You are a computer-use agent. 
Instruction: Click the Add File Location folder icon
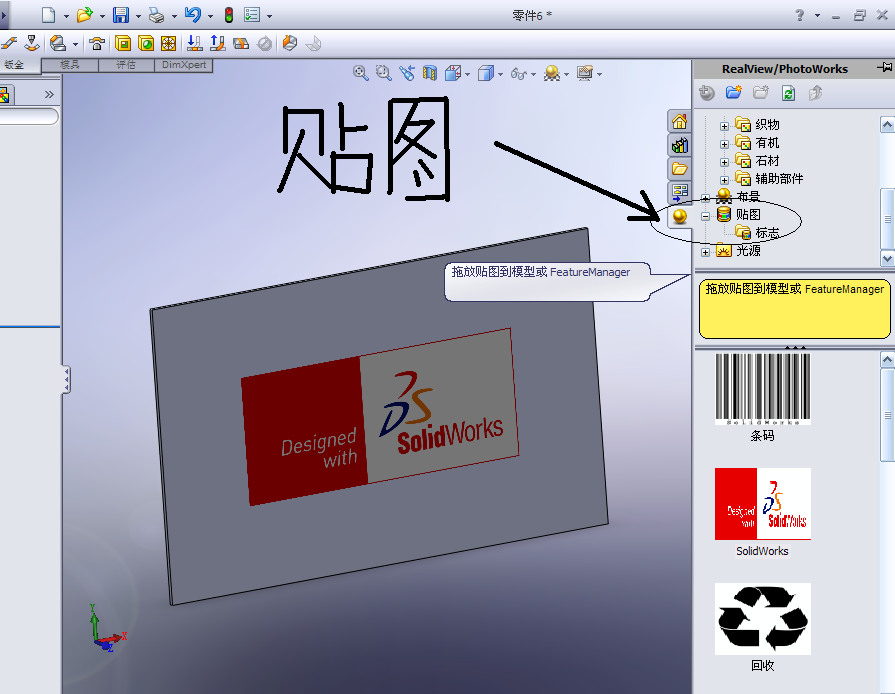[733, 92]
